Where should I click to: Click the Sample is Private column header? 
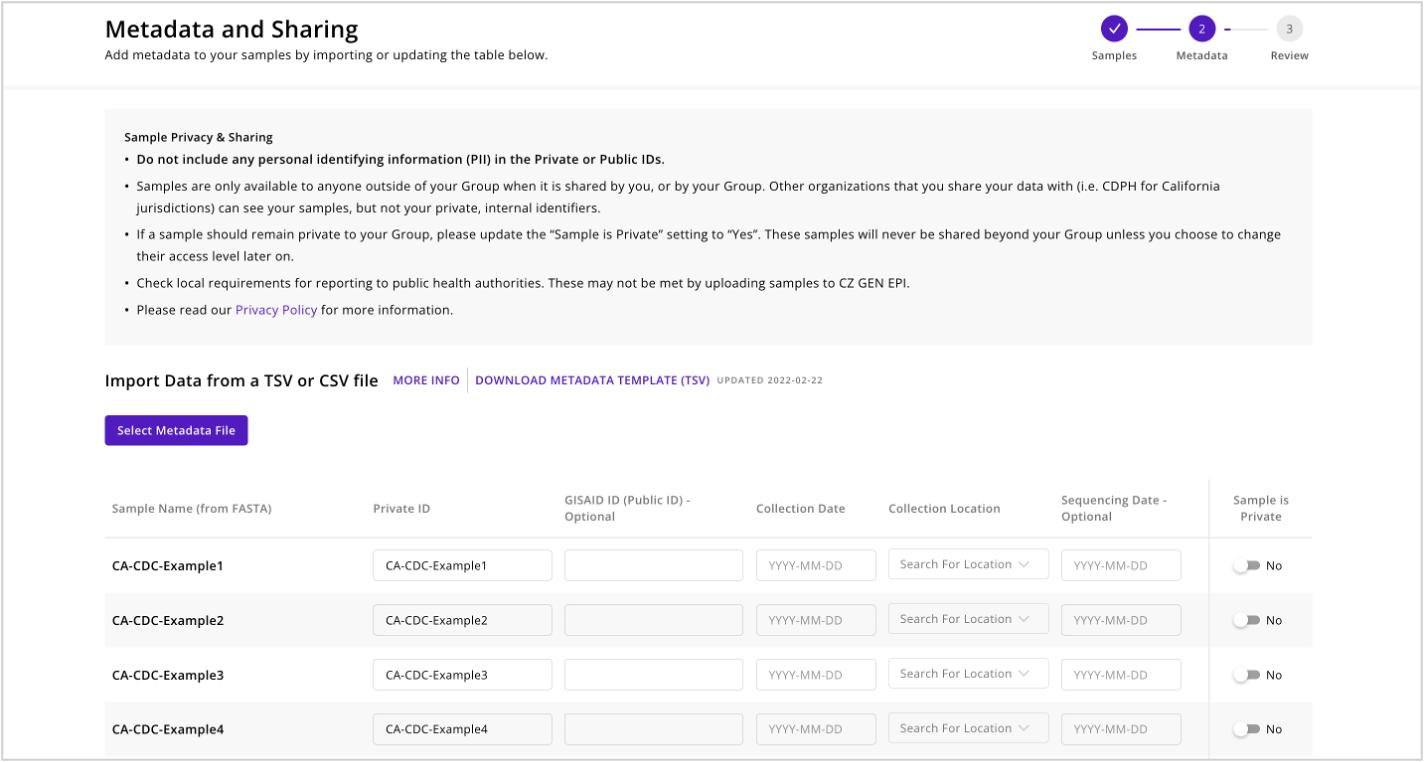coord(1261,508)
